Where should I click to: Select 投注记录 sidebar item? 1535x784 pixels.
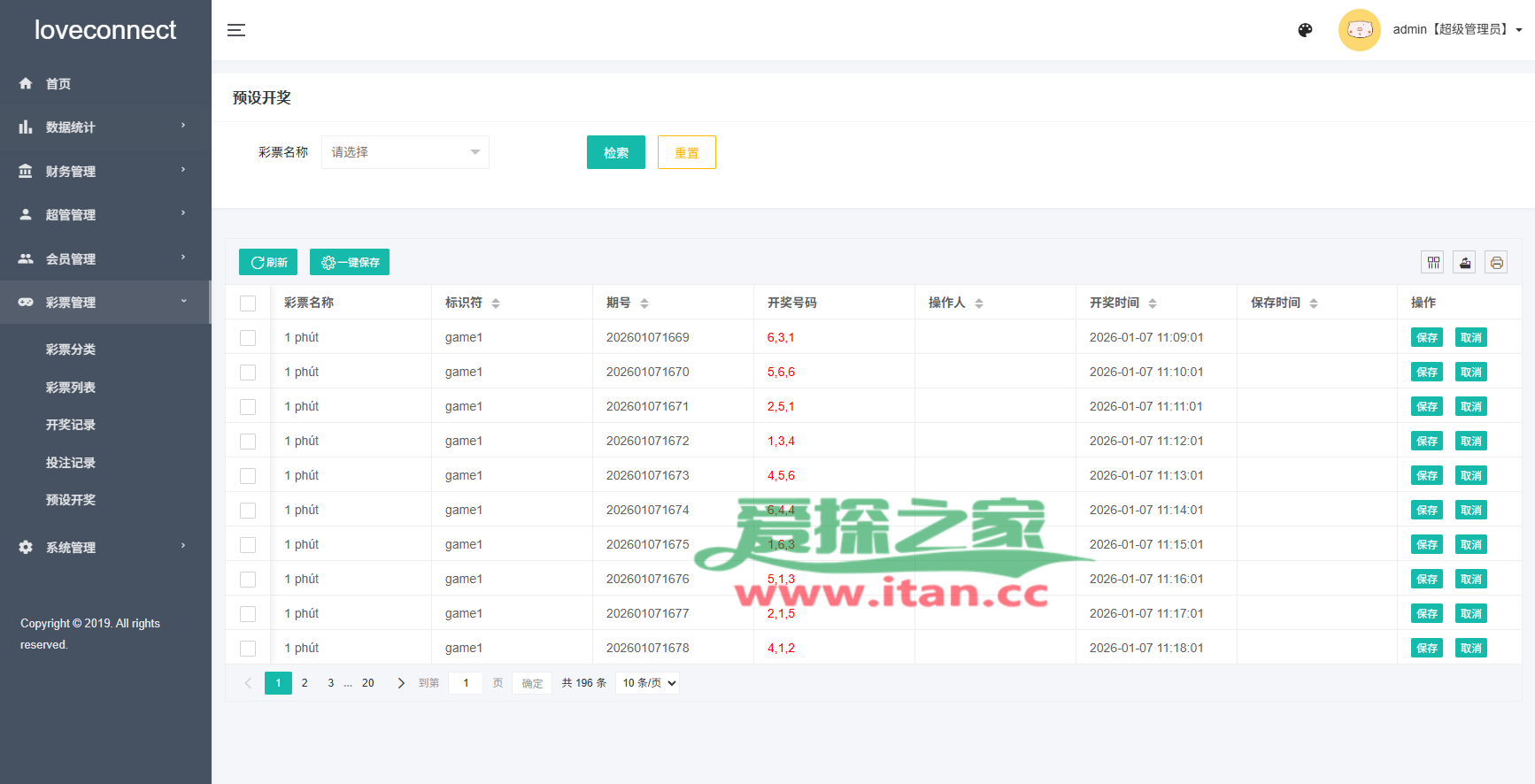[71, 463]
